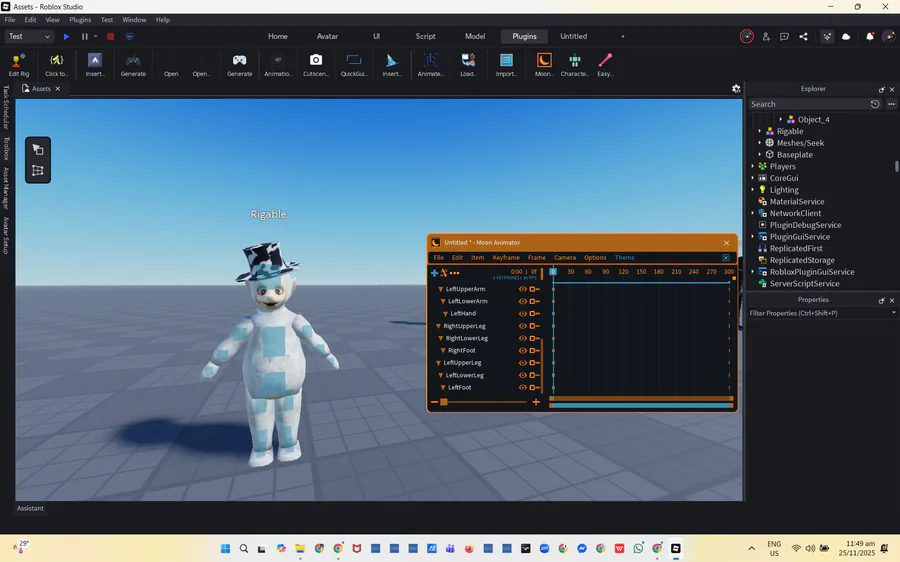This screenshot has width=900, height=562.
Task: Stop the test with red square
Action: (111, 36)
